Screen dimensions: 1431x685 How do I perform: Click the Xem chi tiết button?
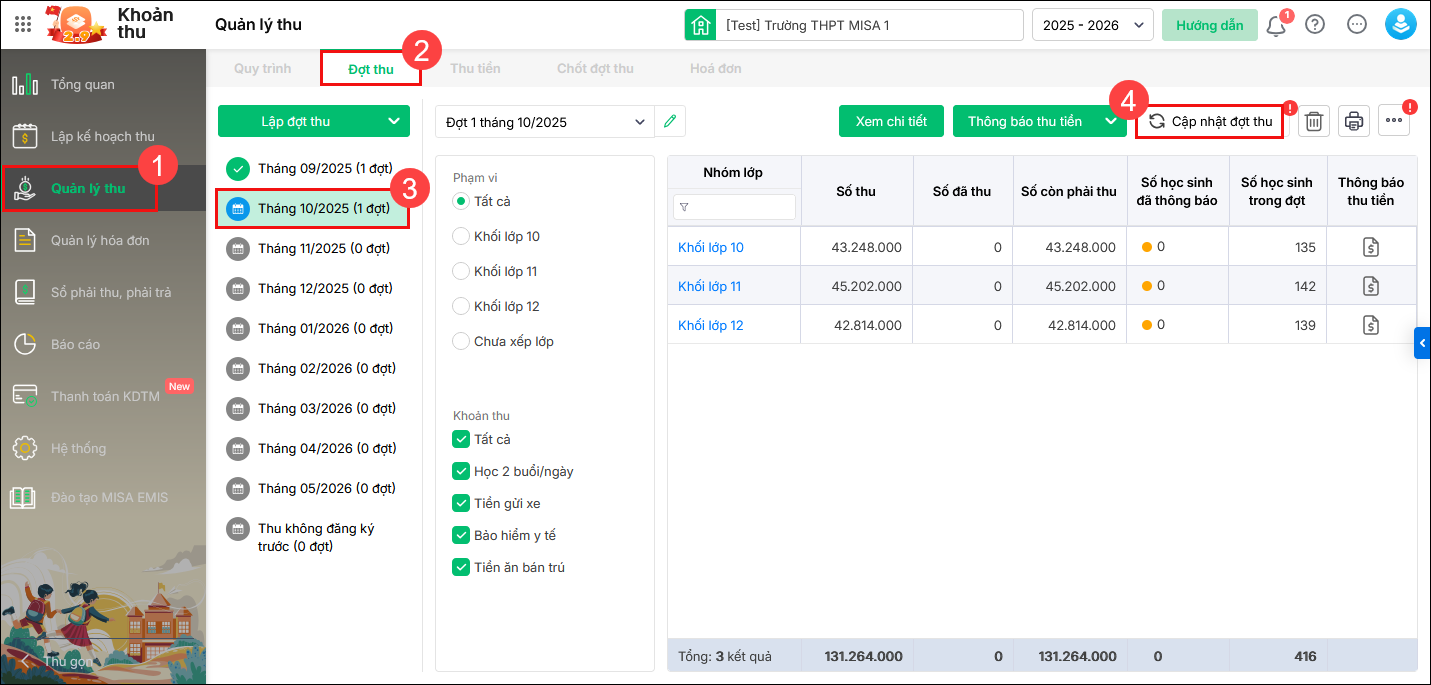click(891, 121)
